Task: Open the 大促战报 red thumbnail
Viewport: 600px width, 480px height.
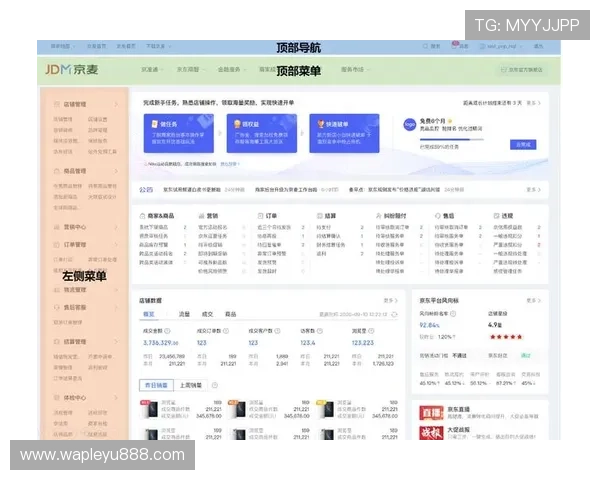Action: coord(431,433)
